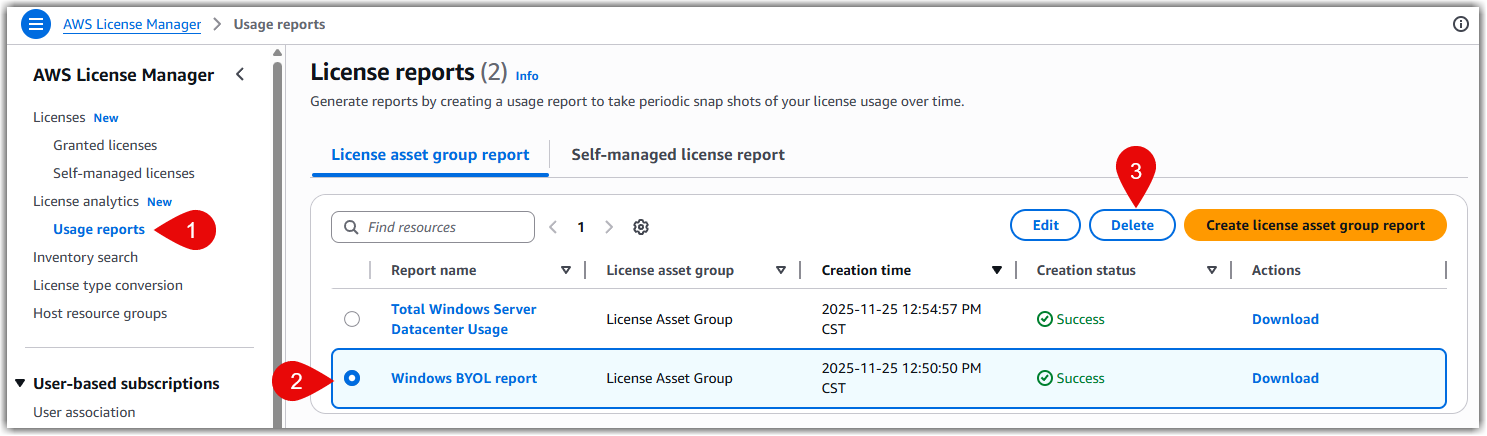Download the Total Windows Server Datacenter Usage report
Screen dimensions: 1487x436
(1285, 319)
